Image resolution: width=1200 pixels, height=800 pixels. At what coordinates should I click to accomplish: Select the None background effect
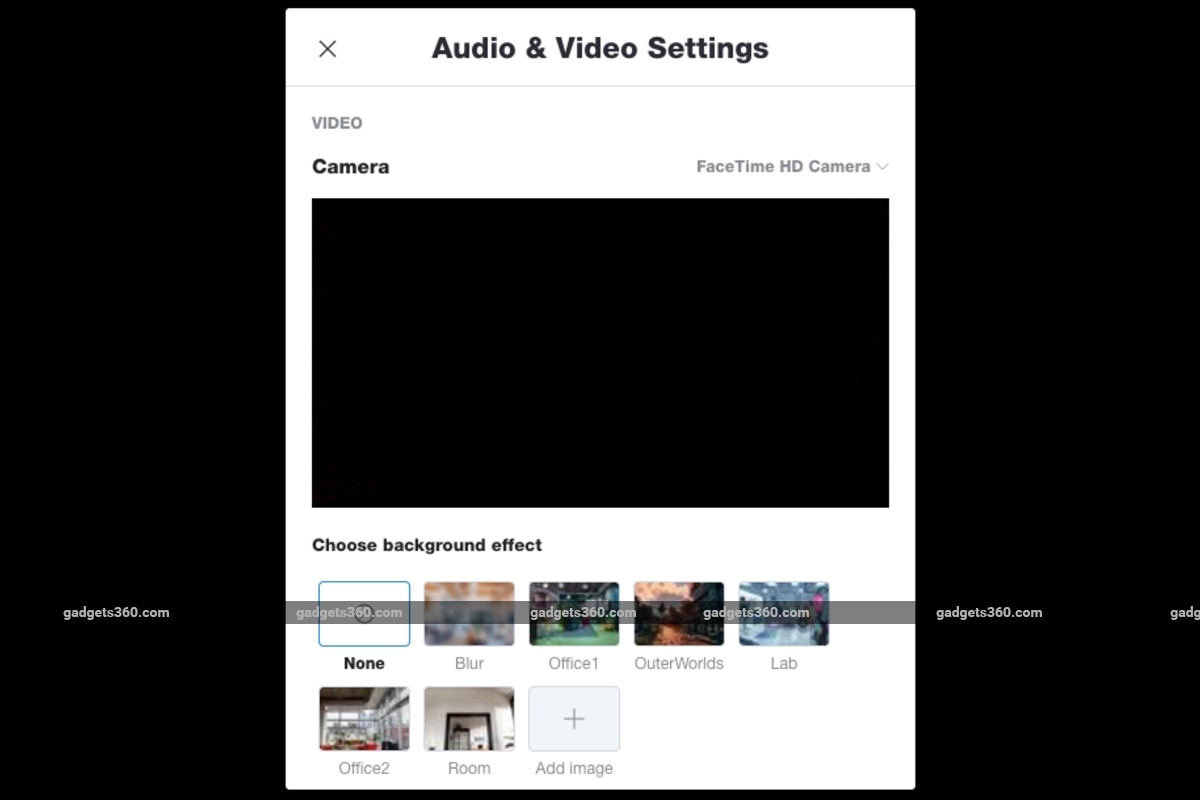click(x=364, y=614)
